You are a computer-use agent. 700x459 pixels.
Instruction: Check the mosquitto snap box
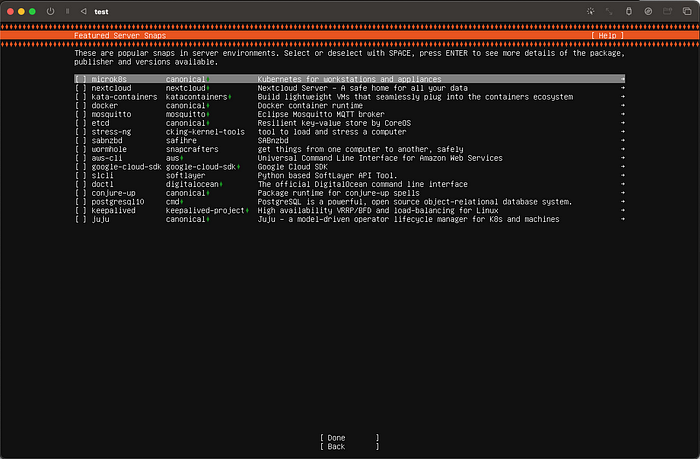tap(81, 114)
